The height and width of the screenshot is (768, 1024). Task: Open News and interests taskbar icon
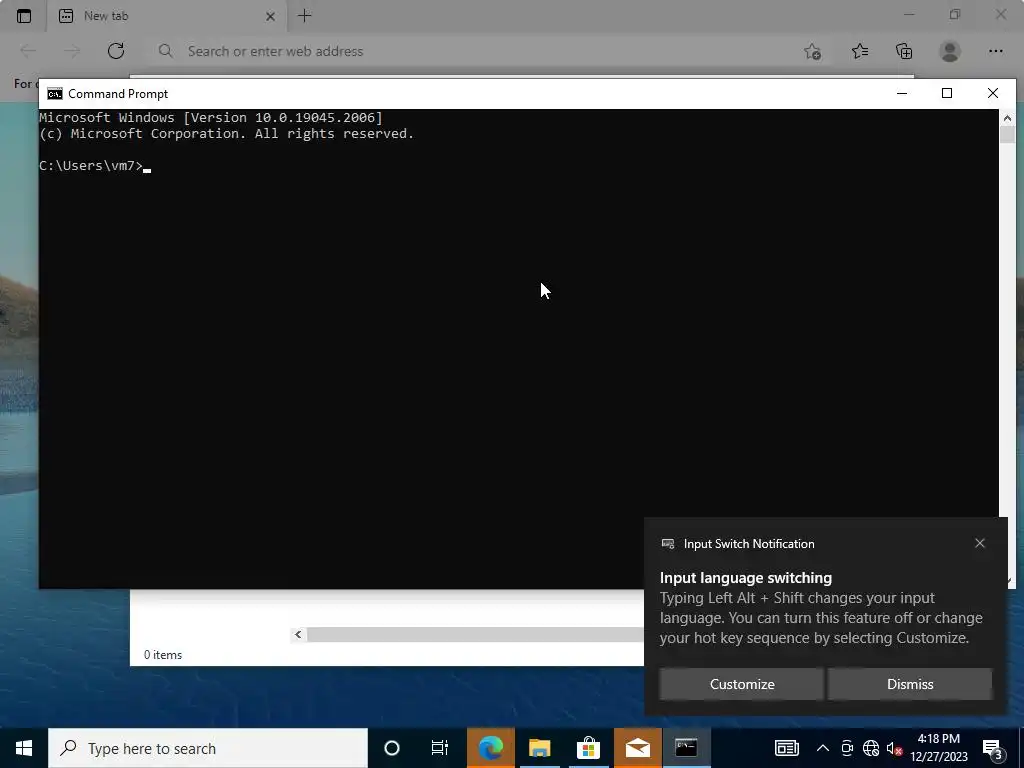pyautogui.click(x=786, y=748)
